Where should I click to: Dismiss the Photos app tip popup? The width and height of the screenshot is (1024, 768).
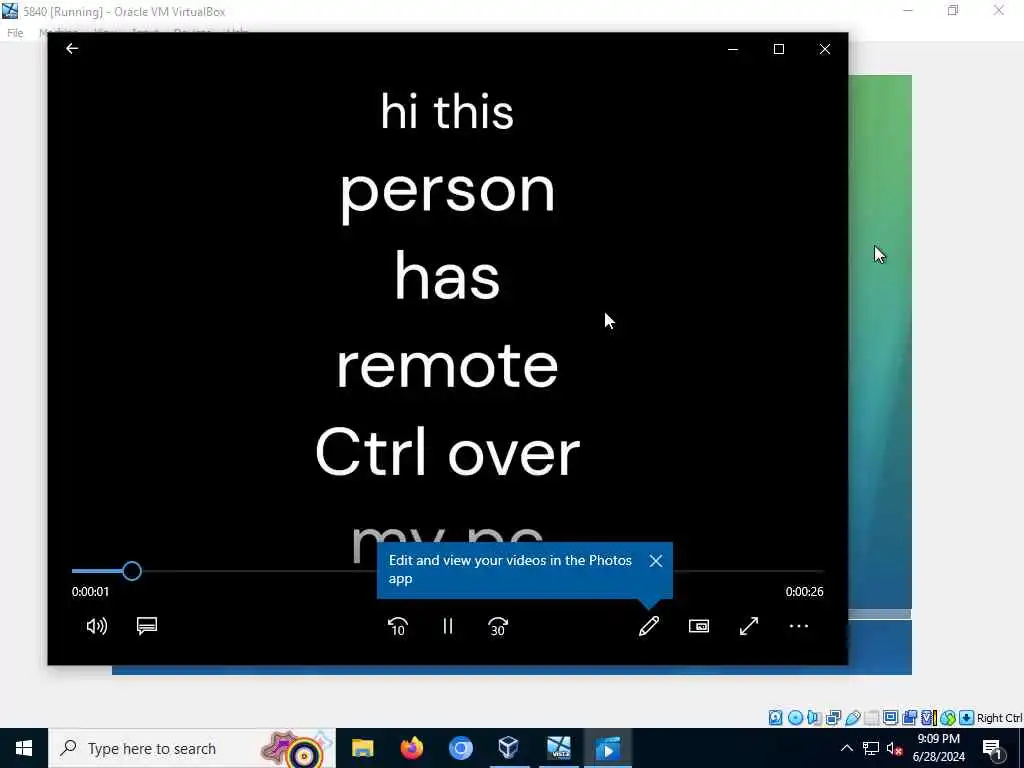click(656, 561)
